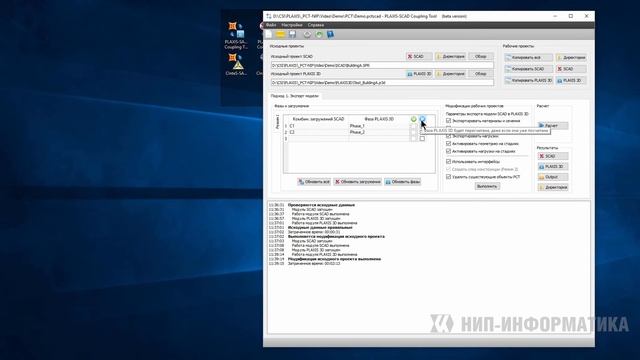The height and width of the screenshot is (360, 640).
Task: Click the Обновить загружения button
Action: (x=358, y=182)
